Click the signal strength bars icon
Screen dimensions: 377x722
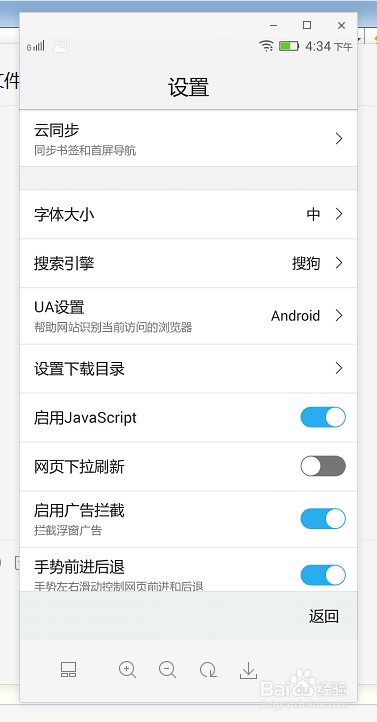point(36,46)
